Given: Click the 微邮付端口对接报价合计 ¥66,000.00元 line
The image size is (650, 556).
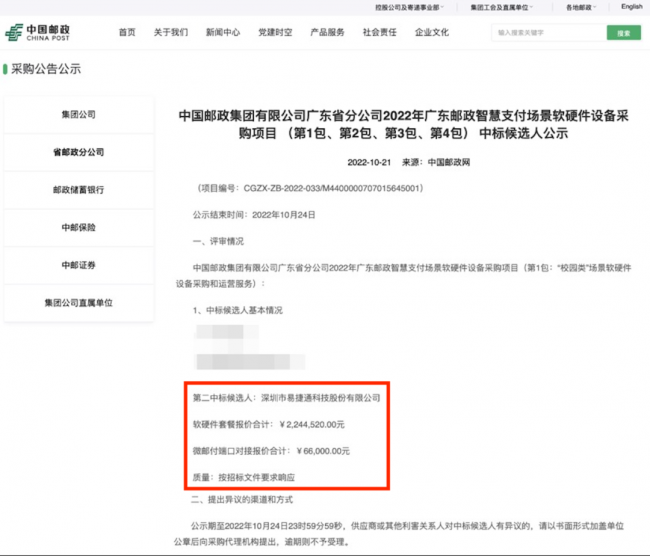Looking at the screenshot, I should [x=271, y=451].
